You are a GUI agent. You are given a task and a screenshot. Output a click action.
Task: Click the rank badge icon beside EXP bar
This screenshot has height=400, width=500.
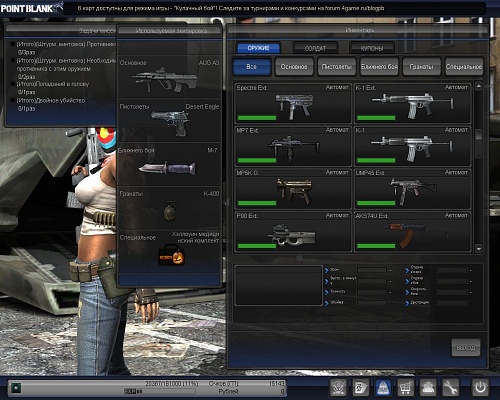(x=16, y=388)
